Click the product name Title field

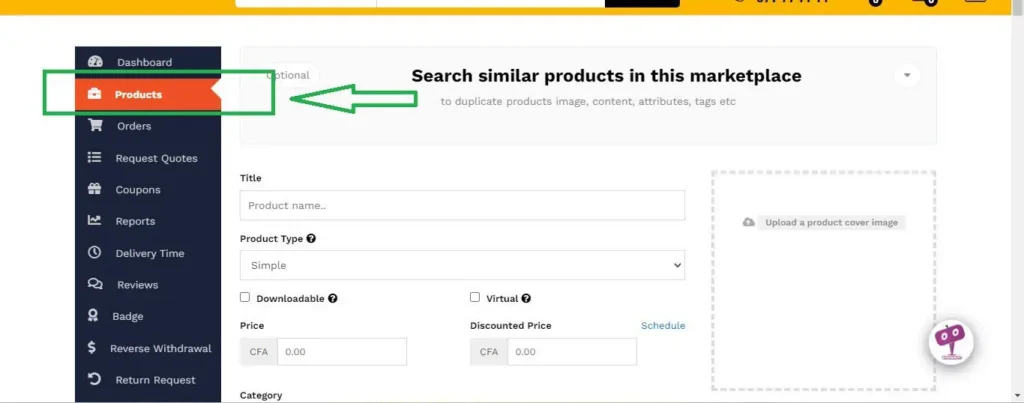462,205
